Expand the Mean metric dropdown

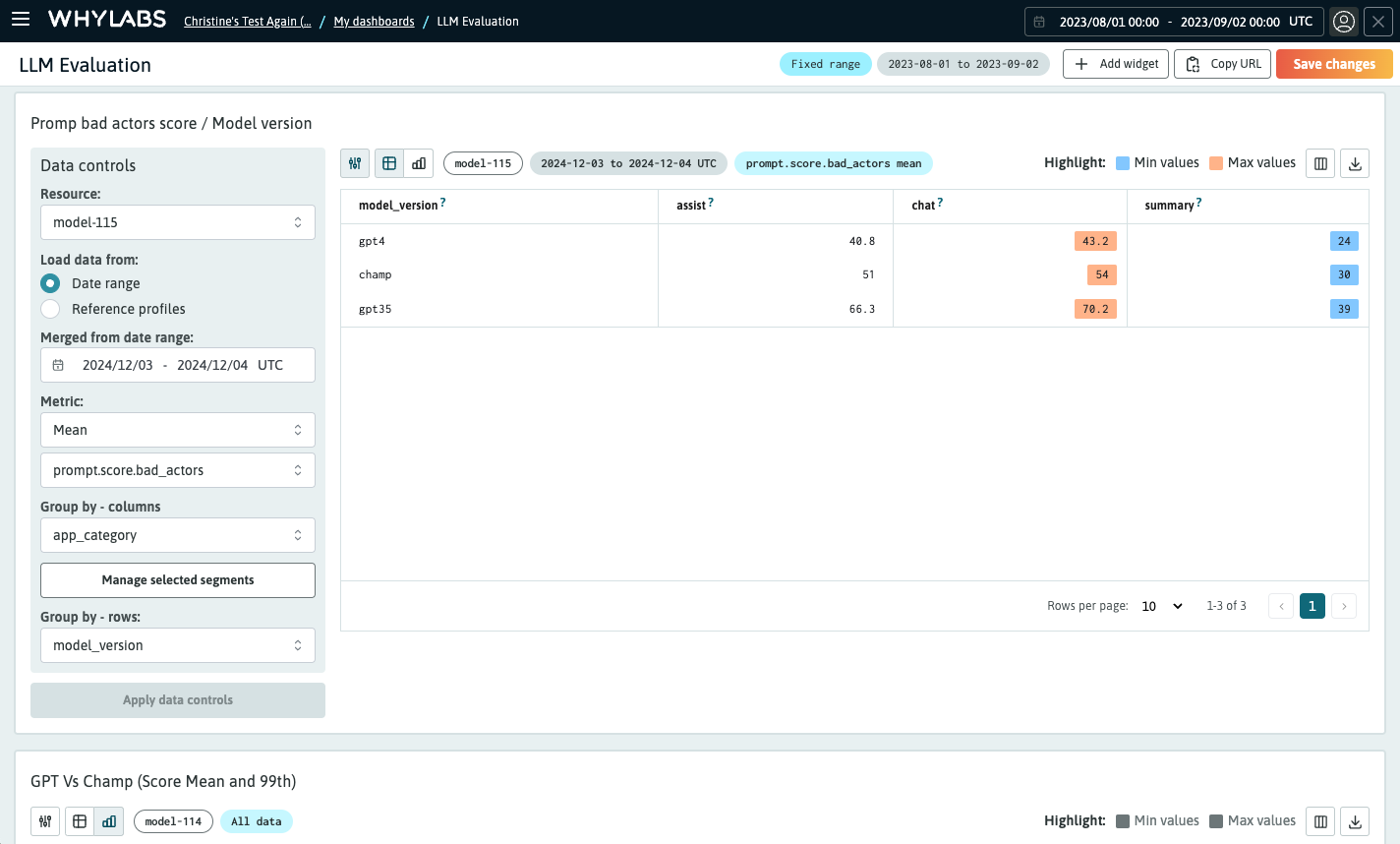(178, 430)
